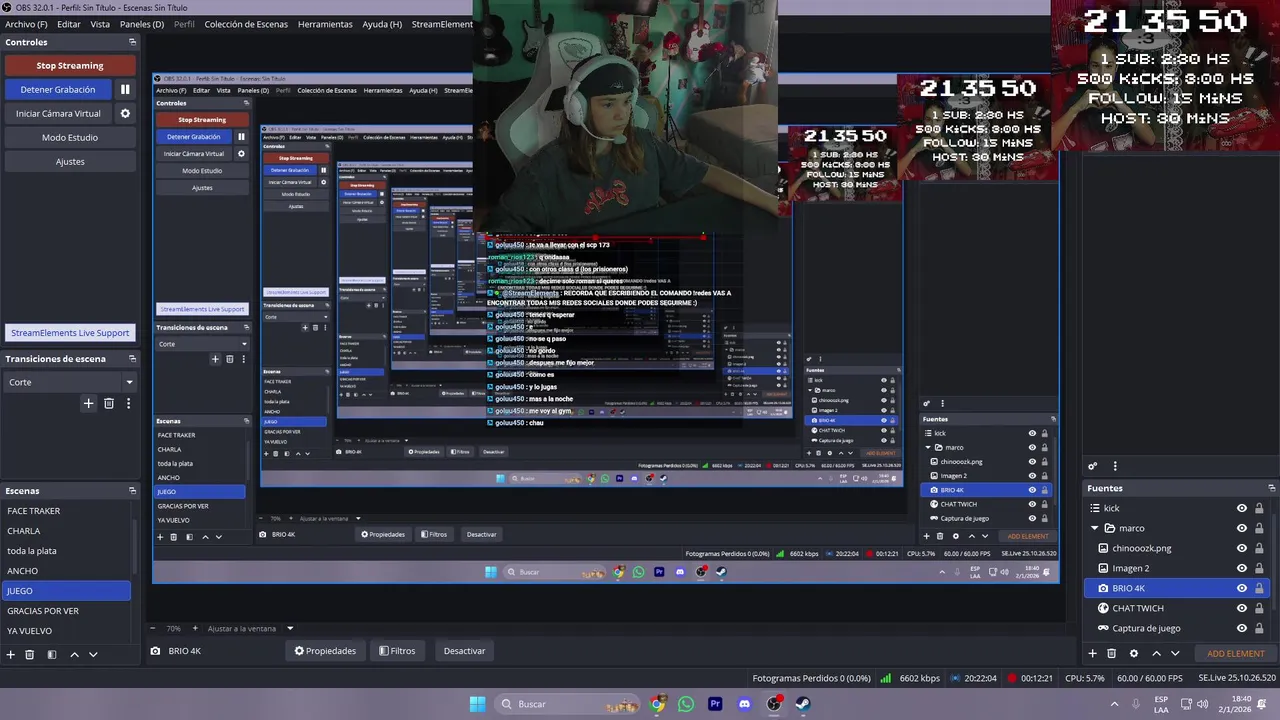This screenshot has height=720, width=1280.
Task: Open audio mixer advanced settings gears icon
Action: point(1093,466)
